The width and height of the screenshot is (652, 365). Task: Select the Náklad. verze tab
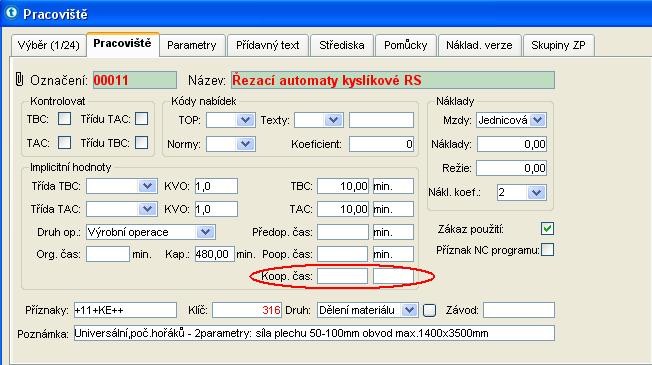(x=479, y=45)
